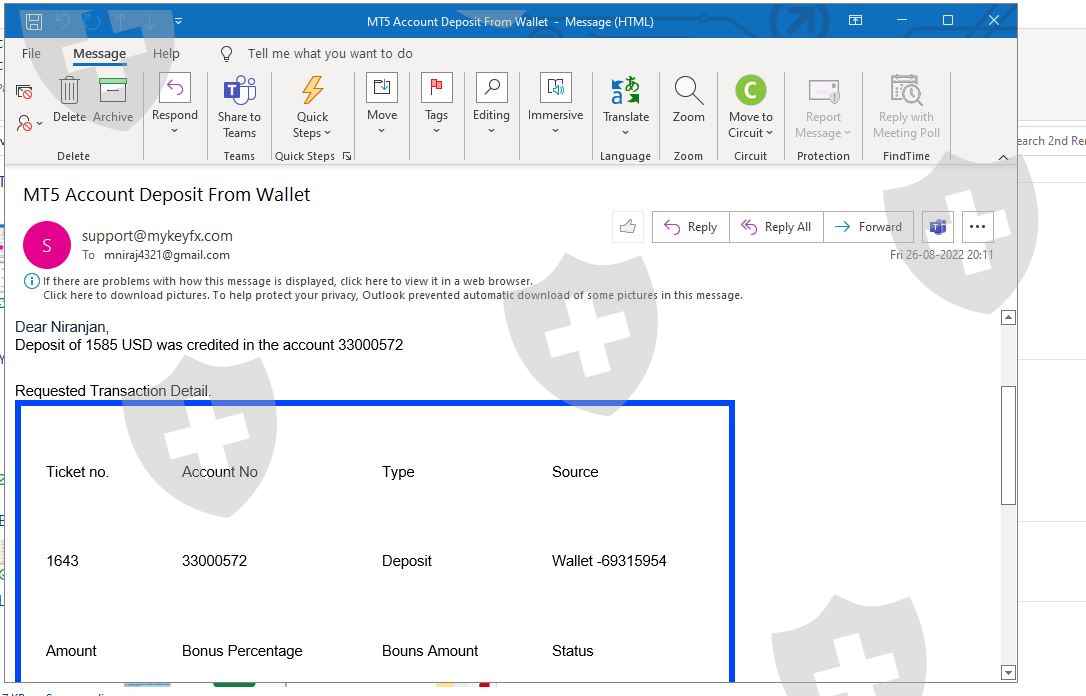Forward this email message
Image resolution: width=1086 pixels, height=696 pixels.
coord(868,227)
